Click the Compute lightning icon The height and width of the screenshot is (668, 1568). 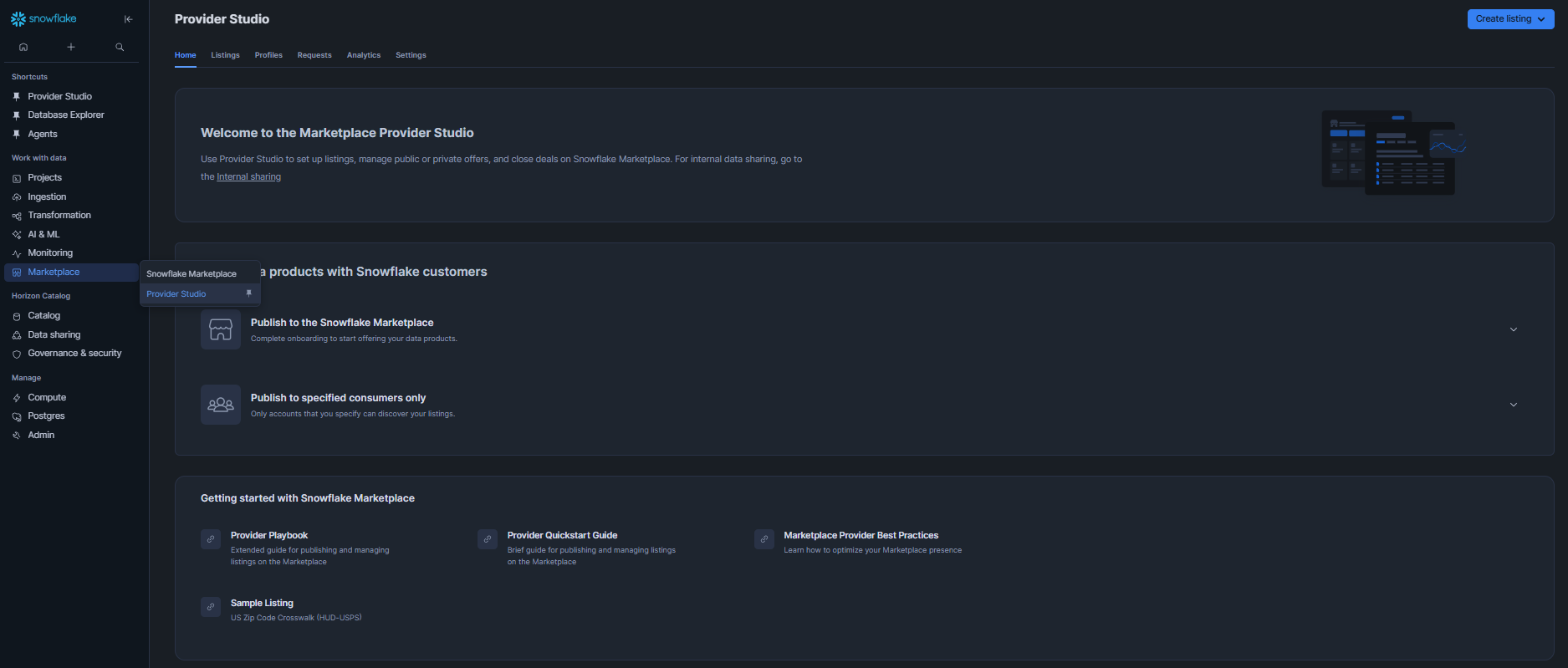[17, 398]
